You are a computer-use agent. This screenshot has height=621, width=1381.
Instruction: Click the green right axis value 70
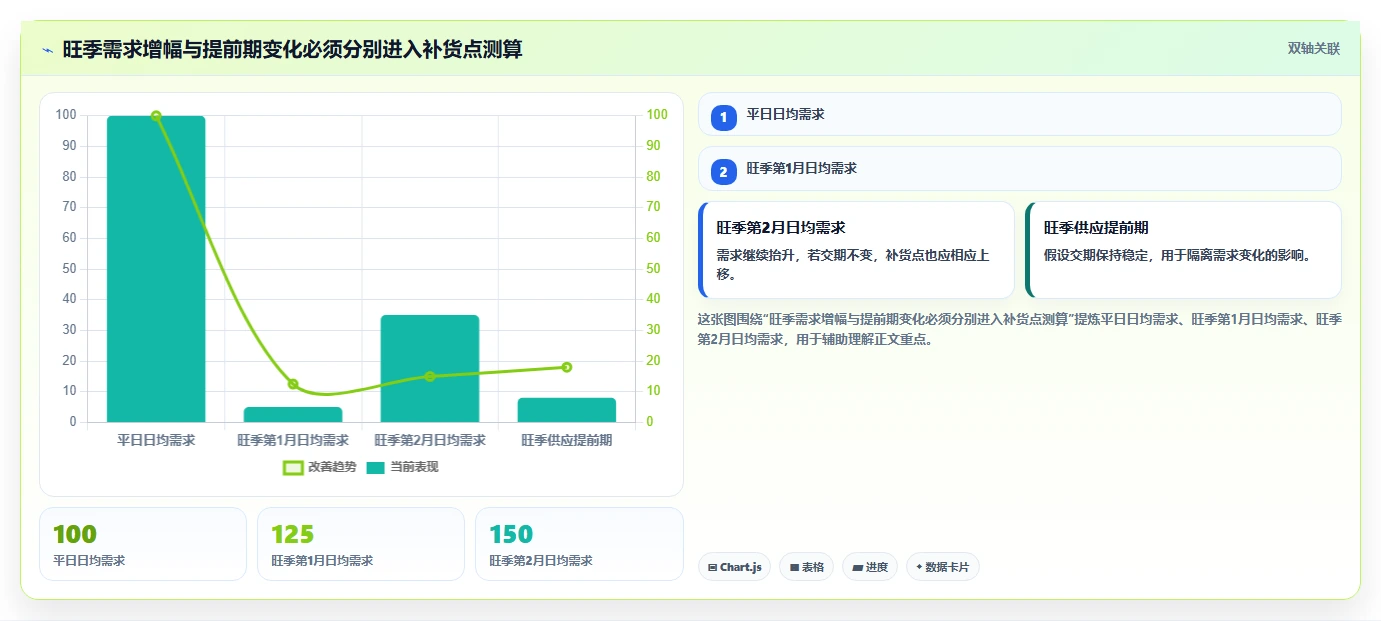(653, 207)
